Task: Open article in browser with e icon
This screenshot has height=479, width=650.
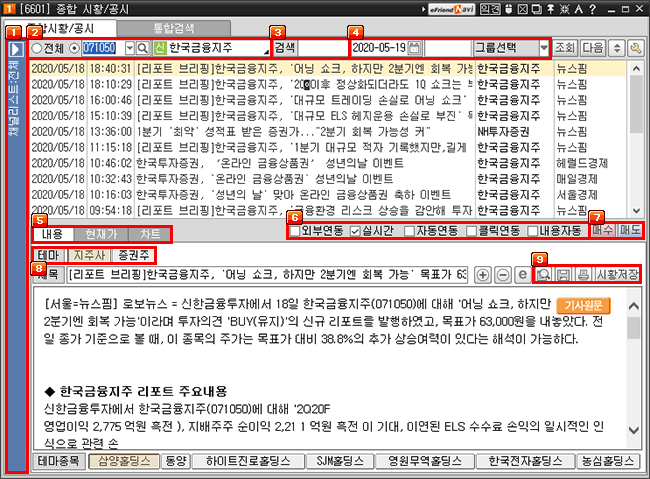Action: pos(523,275)
